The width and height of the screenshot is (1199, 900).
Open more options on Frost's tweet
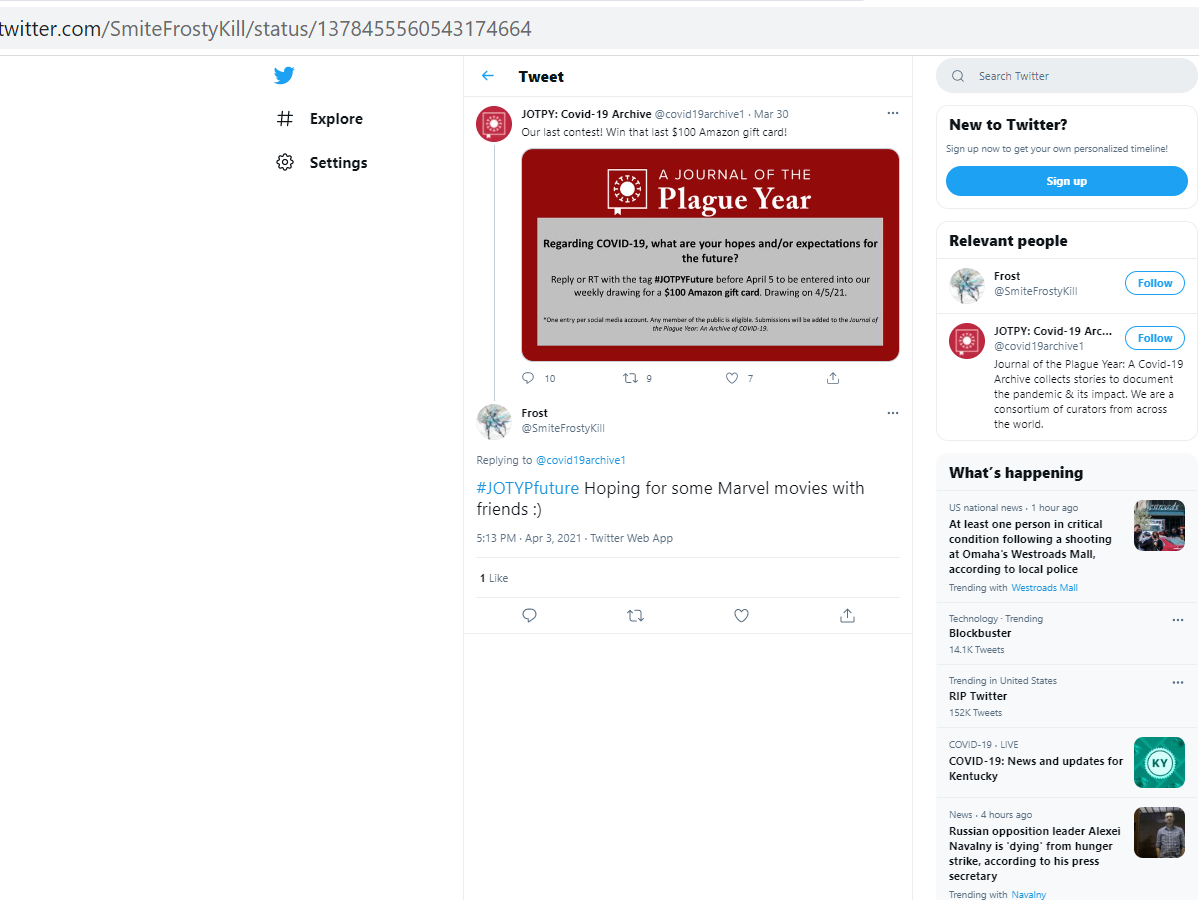(x=893, y=412)
